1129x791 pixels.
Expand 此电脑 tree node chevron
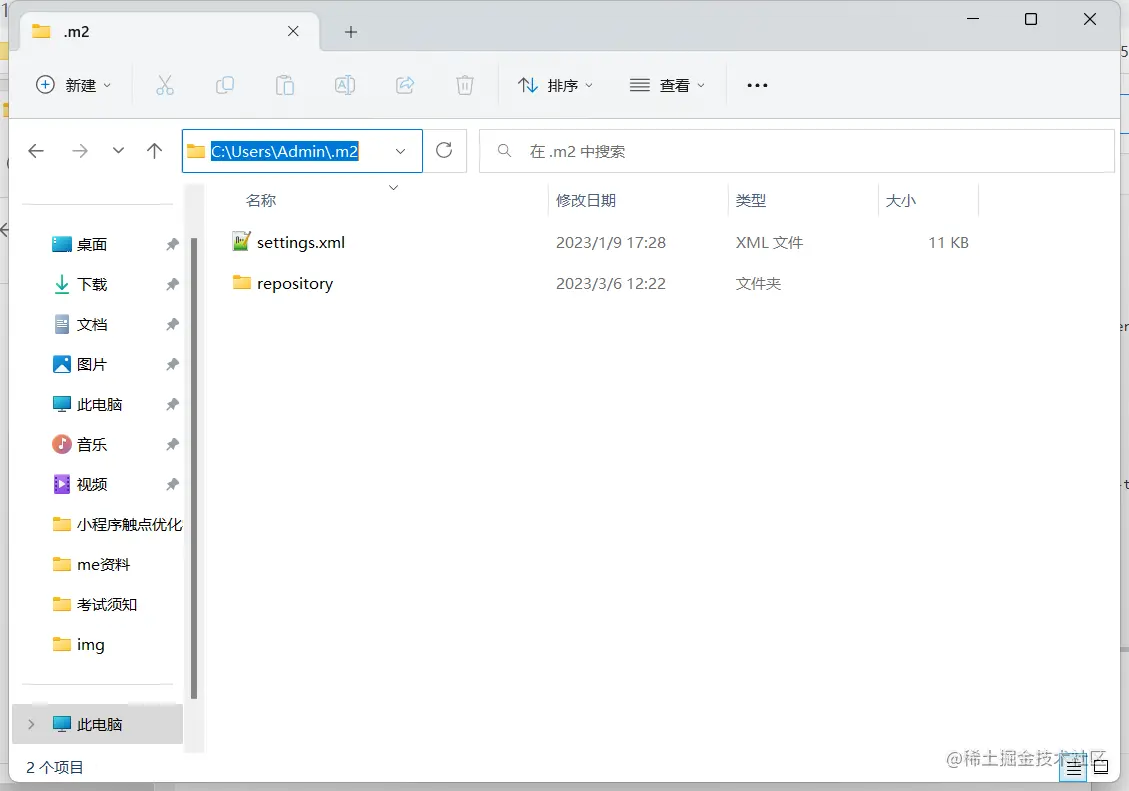click(31, 724)
